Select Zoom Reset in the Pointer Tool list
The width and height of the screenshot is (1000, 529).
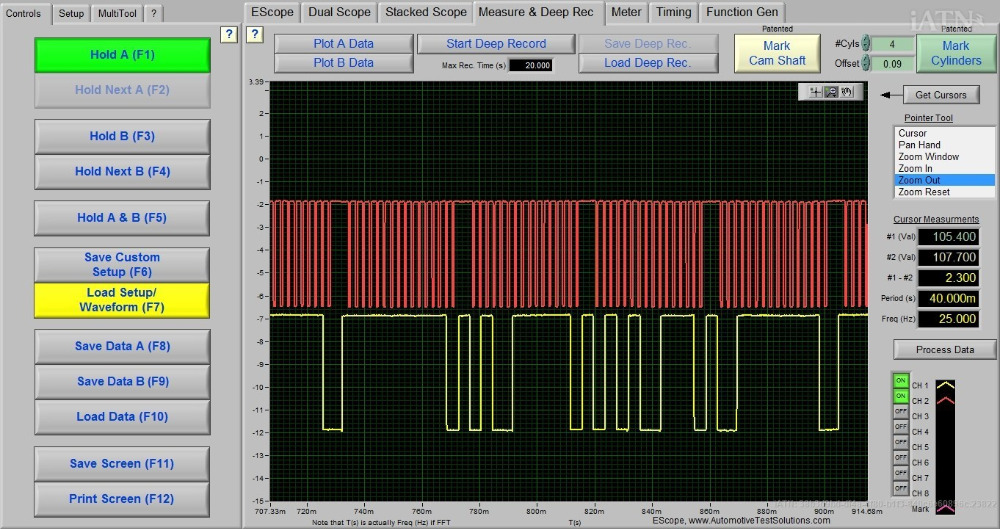pyautogui.click(x=925, y=192)
